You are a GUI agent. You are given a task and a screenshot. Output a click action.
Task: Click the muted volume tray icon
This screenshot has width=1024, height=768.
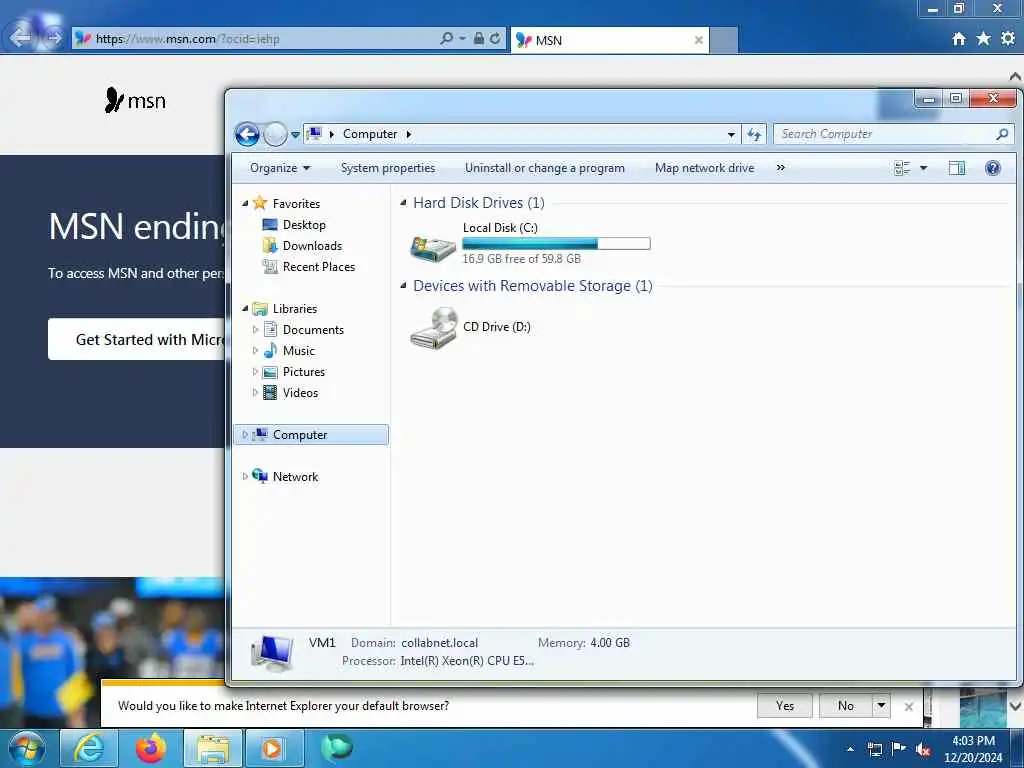(x=923, y=750)
